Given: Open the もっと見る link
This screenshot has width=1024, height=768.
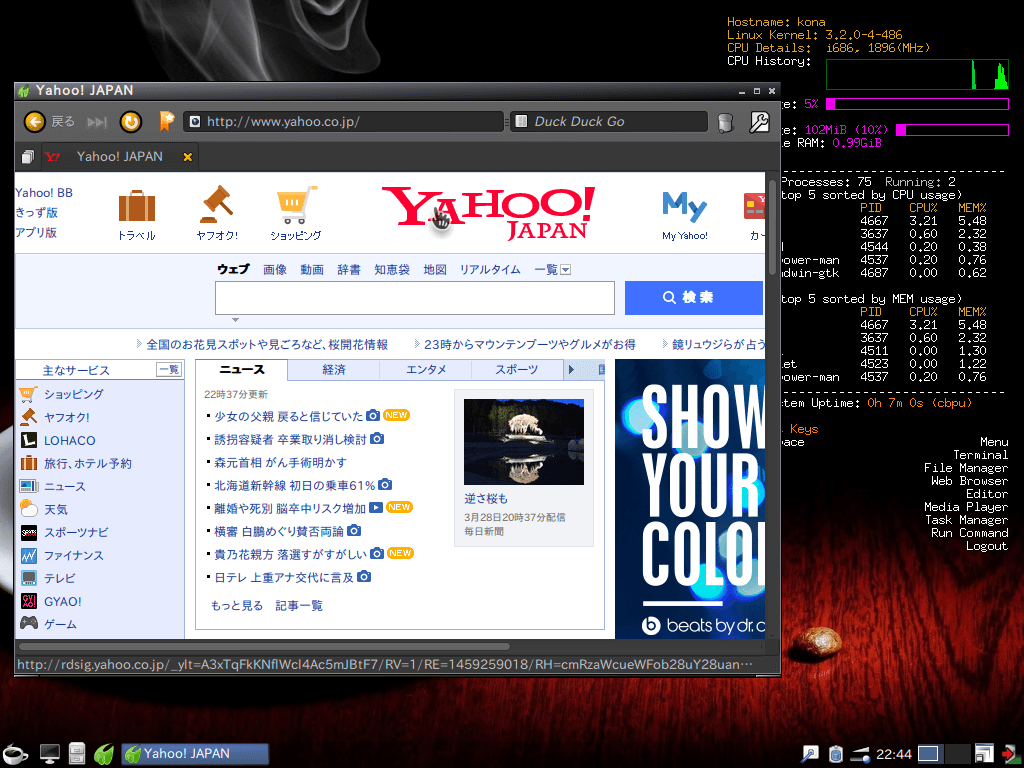Looking at the screenshot, I should coord(236,606).
